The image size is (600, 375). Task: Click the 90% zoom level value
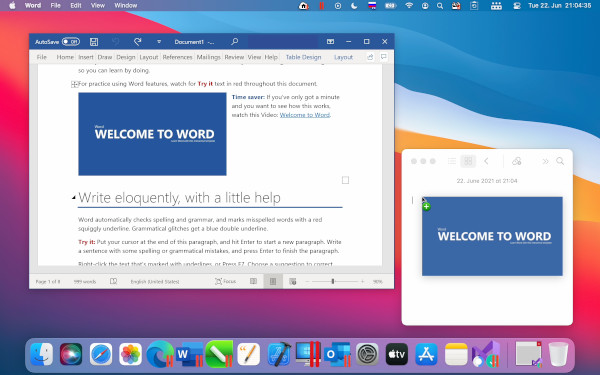click(377, 282)
